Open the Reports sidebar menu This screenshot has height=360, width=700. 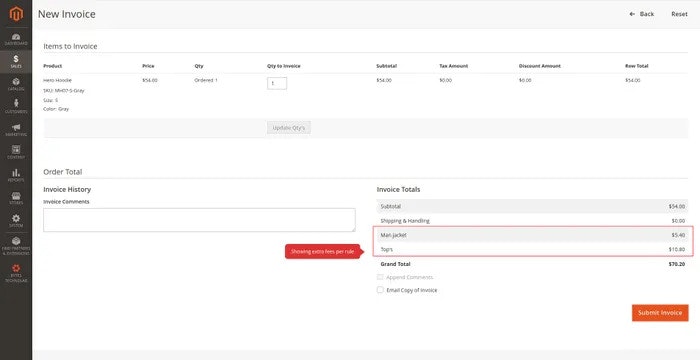16,175
